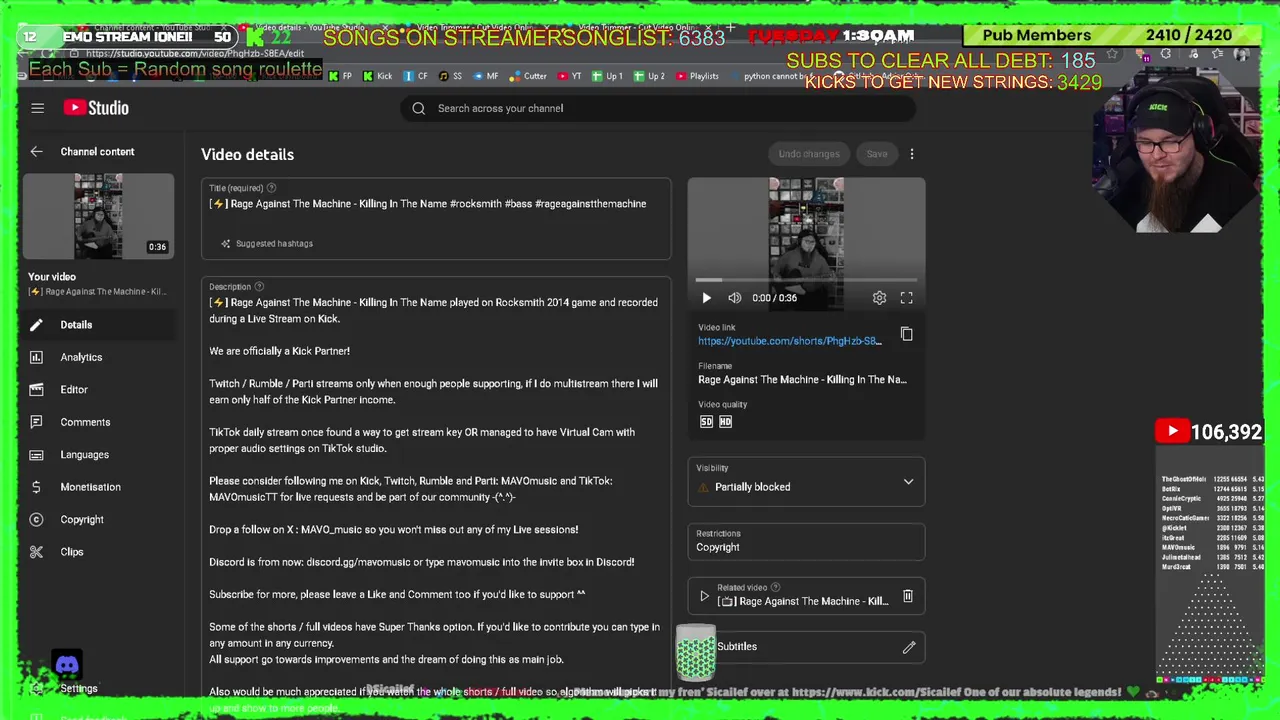Image resolution: width=1280 pixels, height=720 pixels.
Task: Open the Cutter bookmark
Action: 528,76
